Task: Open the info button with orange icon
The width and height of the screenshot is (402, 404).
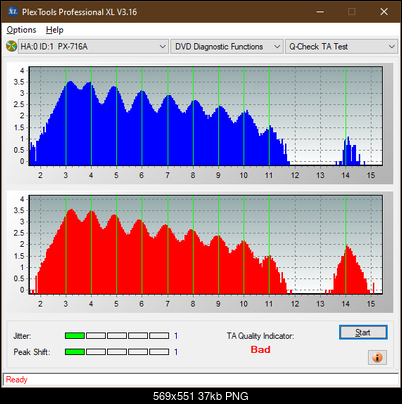Action: (x=377, y=358)
